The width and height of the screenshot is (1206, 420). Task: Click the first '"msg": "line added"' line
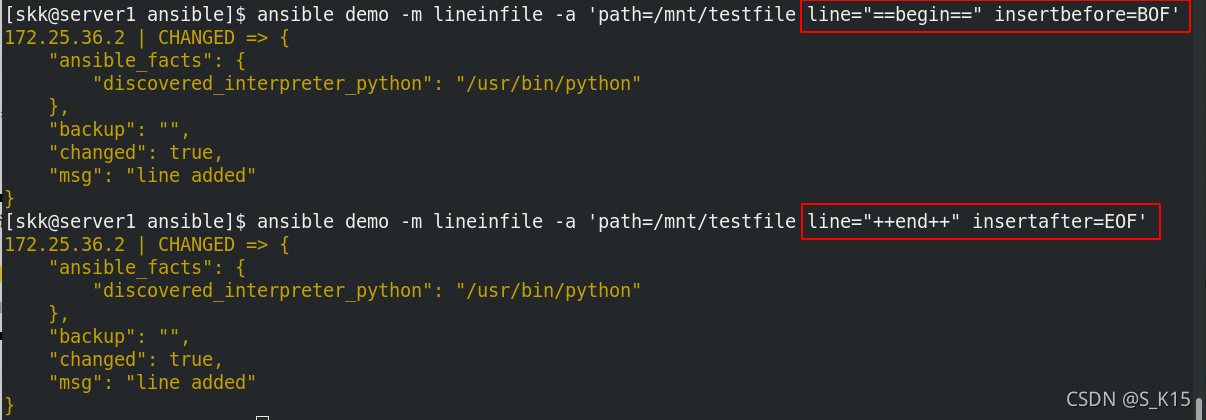[153, 176]
